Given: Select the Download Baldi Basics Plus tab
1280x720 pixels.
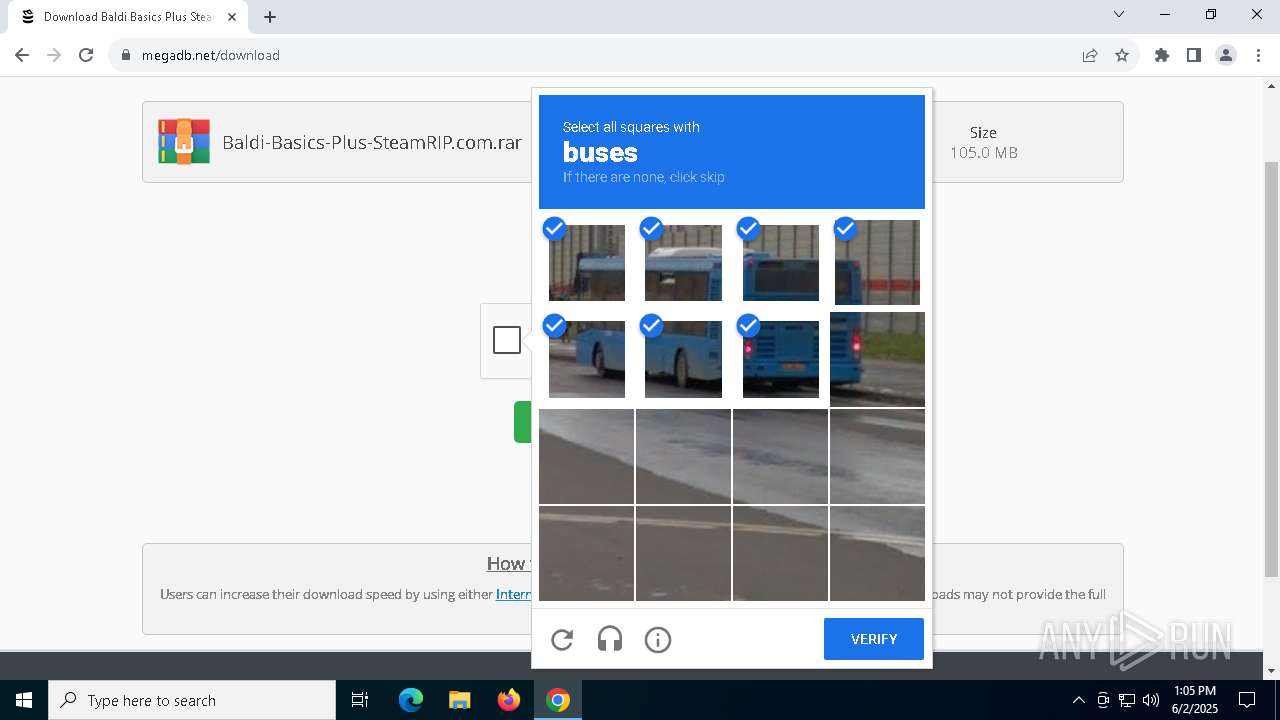Looking at the screenshot, I should (128, 17).
